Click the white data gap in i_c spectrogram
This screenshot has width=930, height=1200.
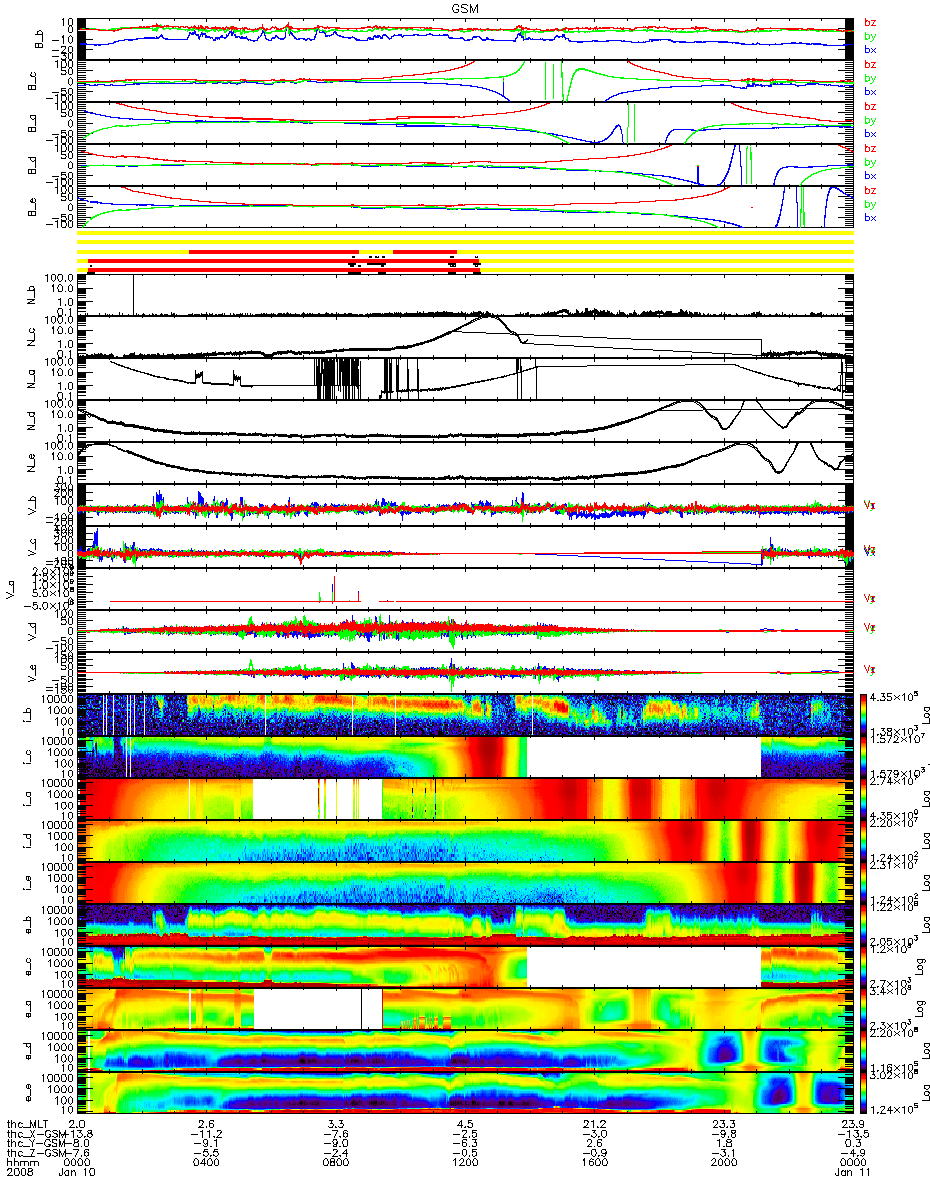click(643, 757)
